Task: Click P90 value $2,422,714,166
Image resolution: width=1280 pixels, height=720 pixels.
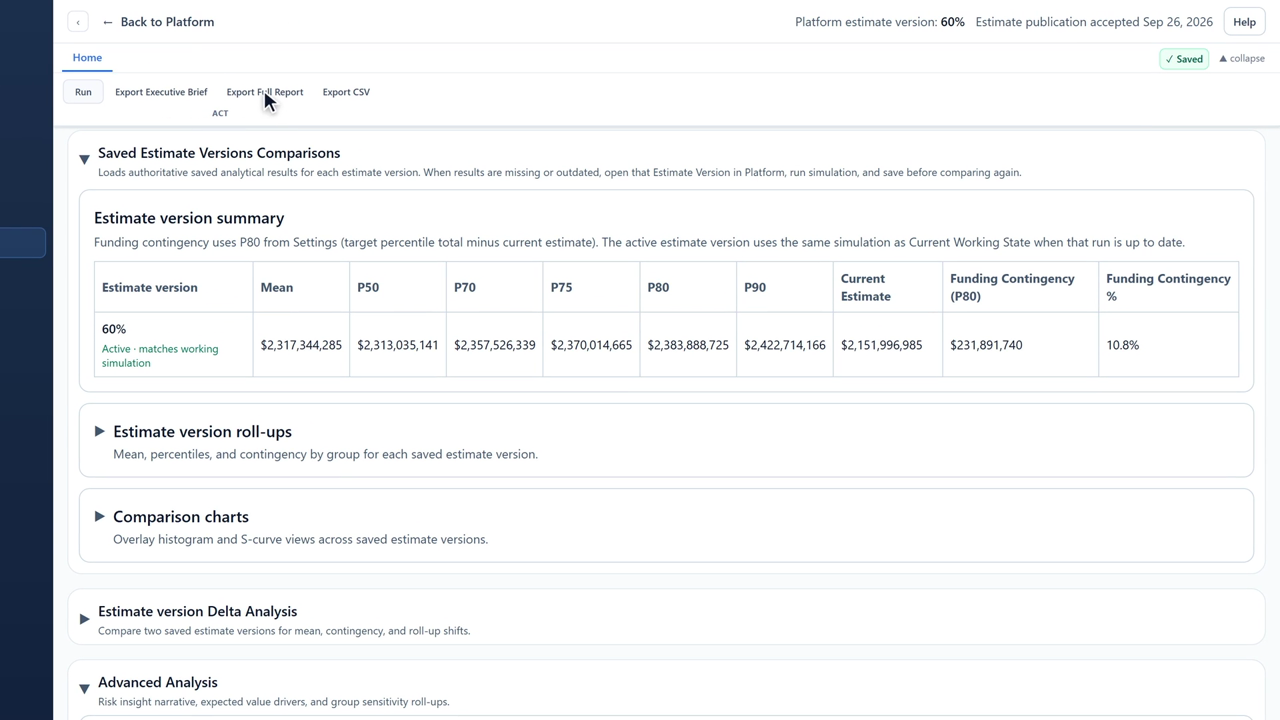Action: tap(785, 345)
